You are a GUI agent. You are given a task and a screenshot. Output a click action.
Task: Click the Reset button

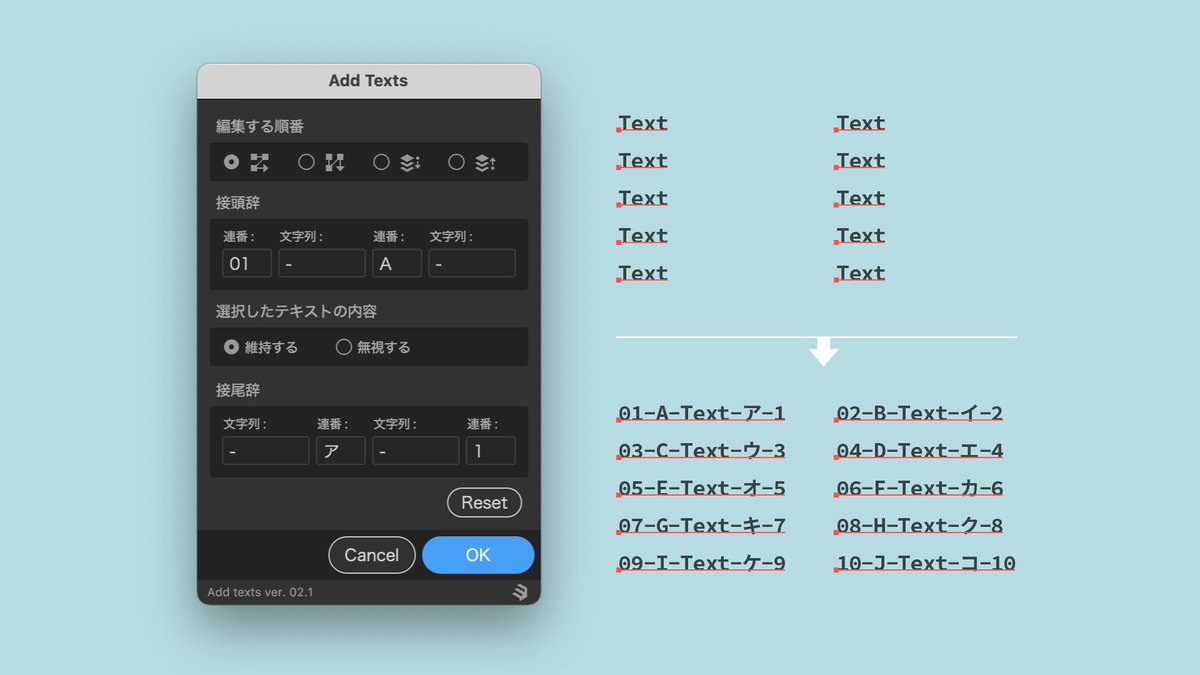pyautogui.click(x=484, y=503)
